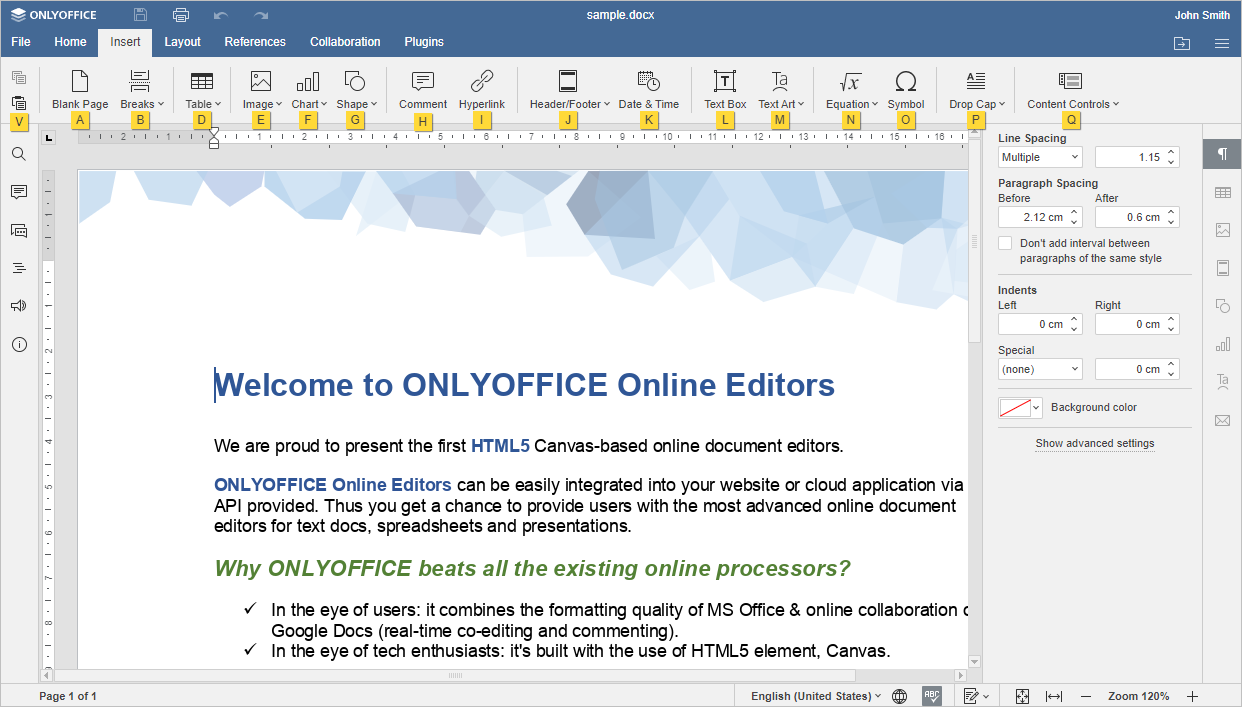The height and width of the screenshot is (707, 1242).
Task: Click the globe icon to set document language
Action: click(x=899, y=696)
